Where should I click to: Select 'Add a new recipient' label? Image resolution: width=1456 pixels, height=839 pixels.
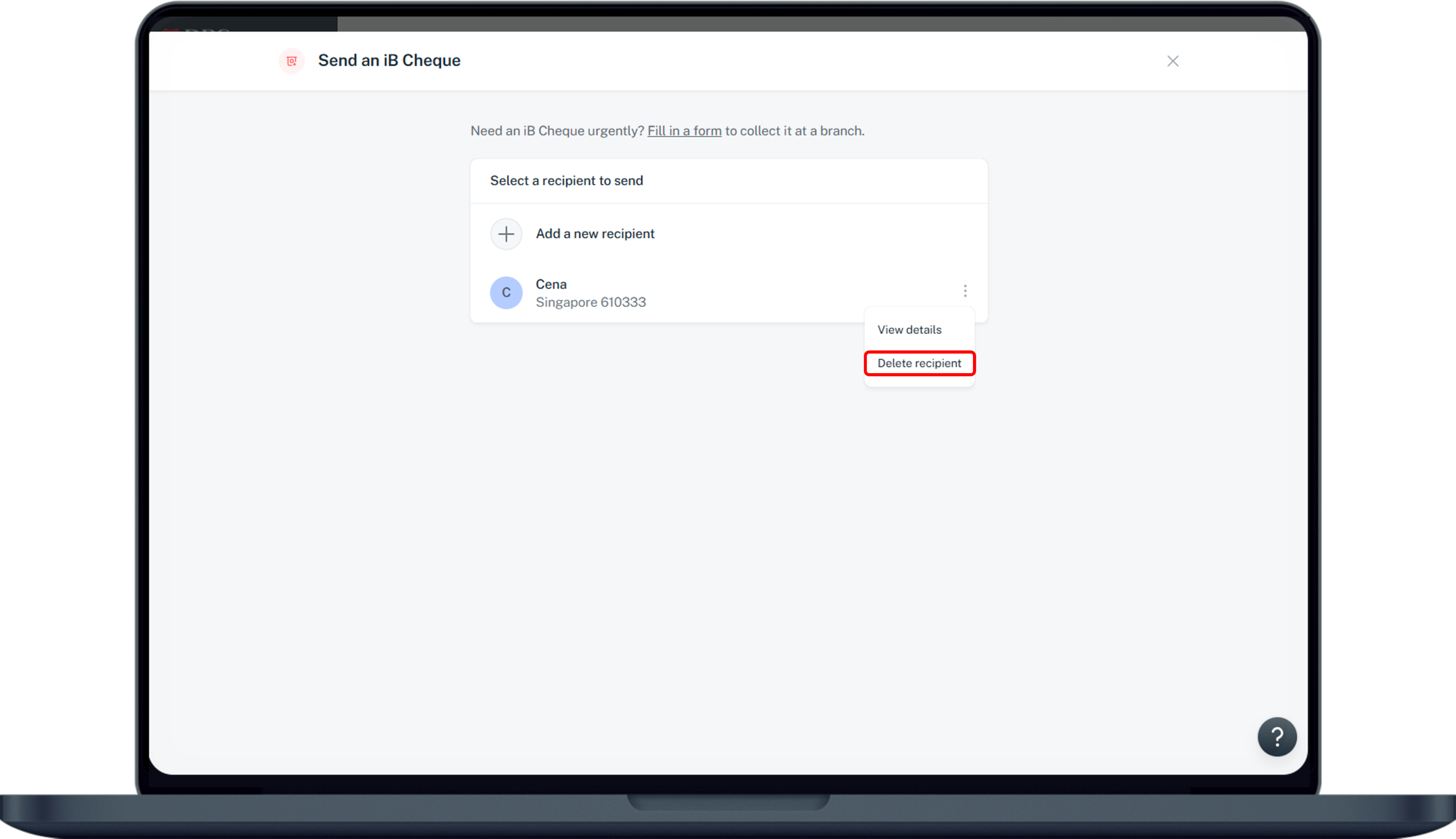[x=595, y=234]
